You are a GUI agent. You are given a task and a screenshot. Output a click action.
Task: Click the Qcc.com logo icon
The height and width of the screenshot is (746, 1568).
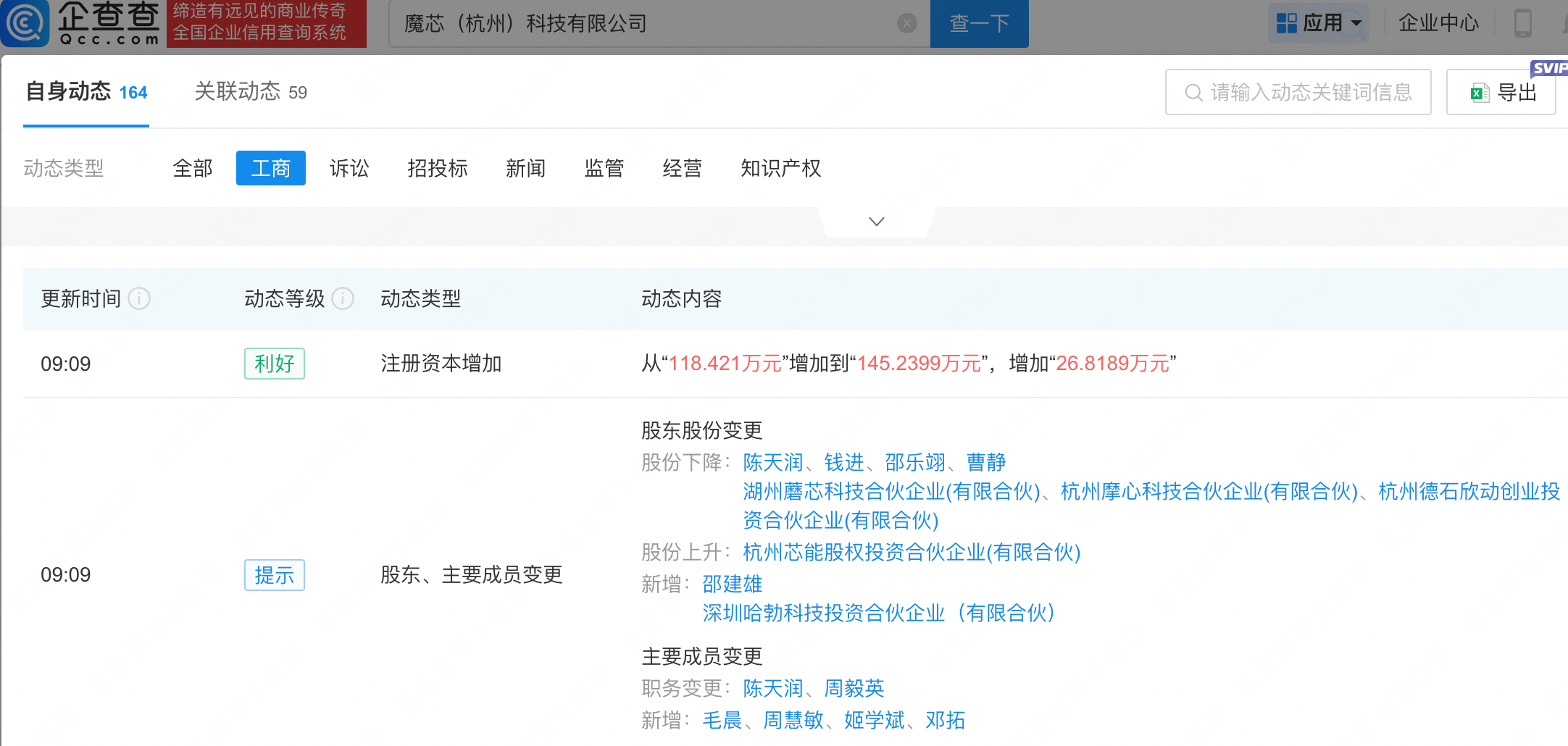click(26, 23)
